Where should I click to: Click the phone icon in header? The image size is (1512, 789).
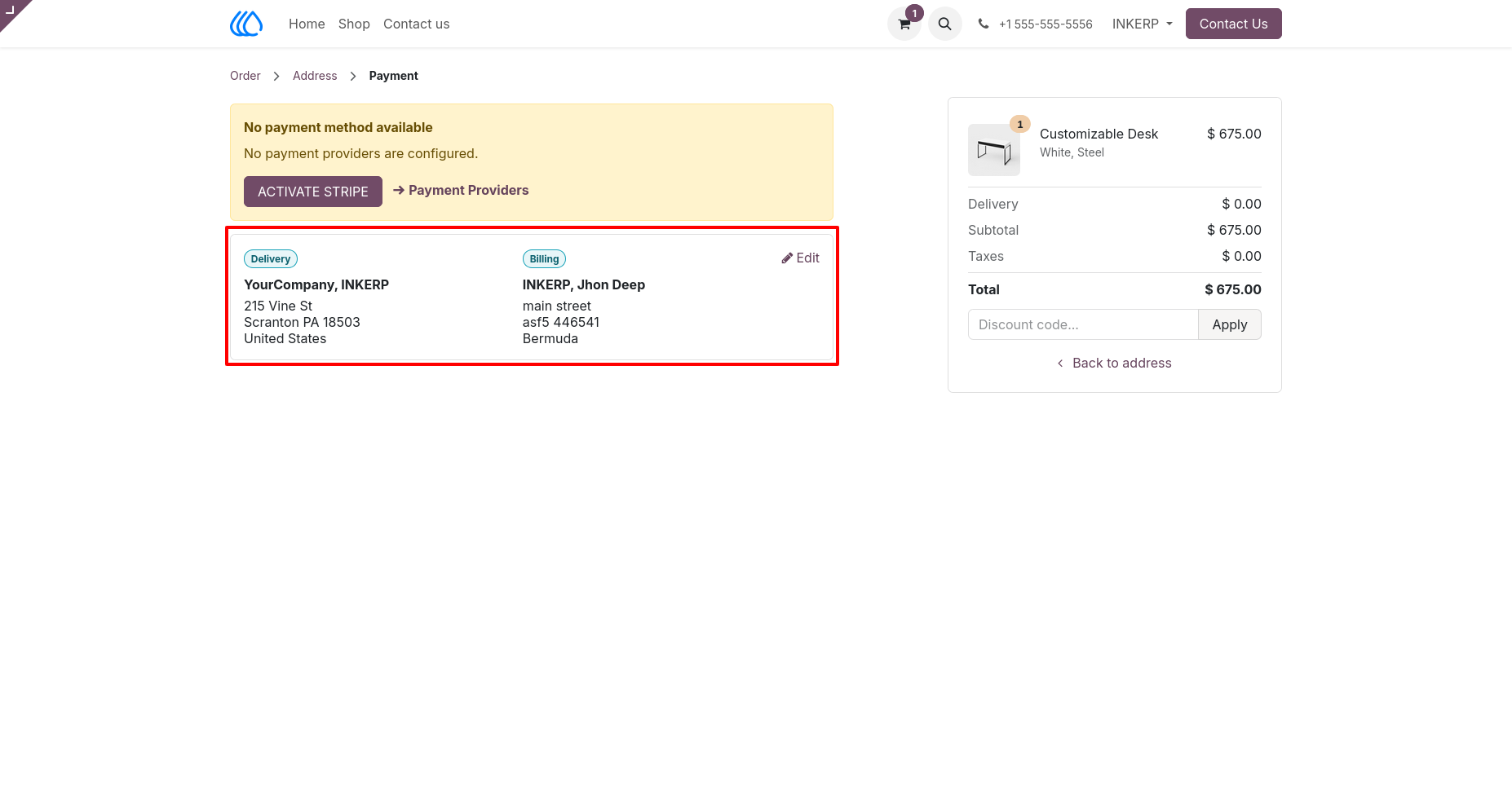(984, 24)
